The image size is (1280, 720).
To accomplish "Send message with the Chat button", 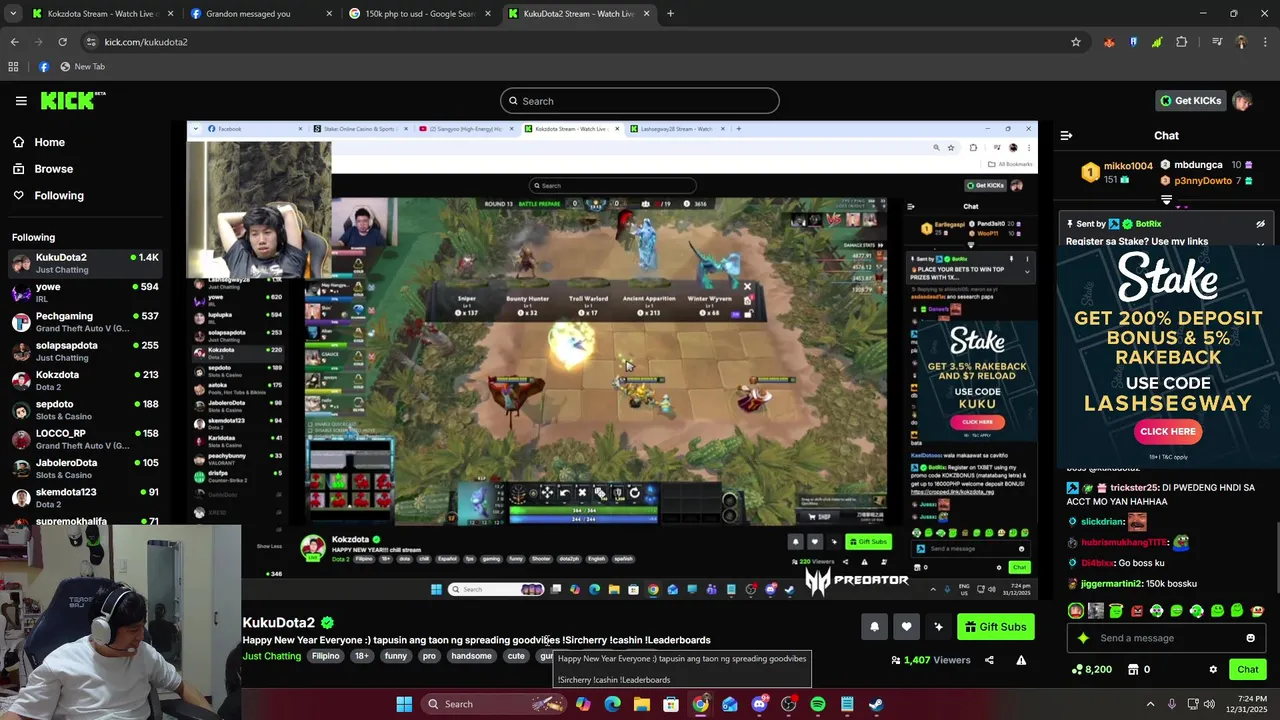I will 1248,670.
